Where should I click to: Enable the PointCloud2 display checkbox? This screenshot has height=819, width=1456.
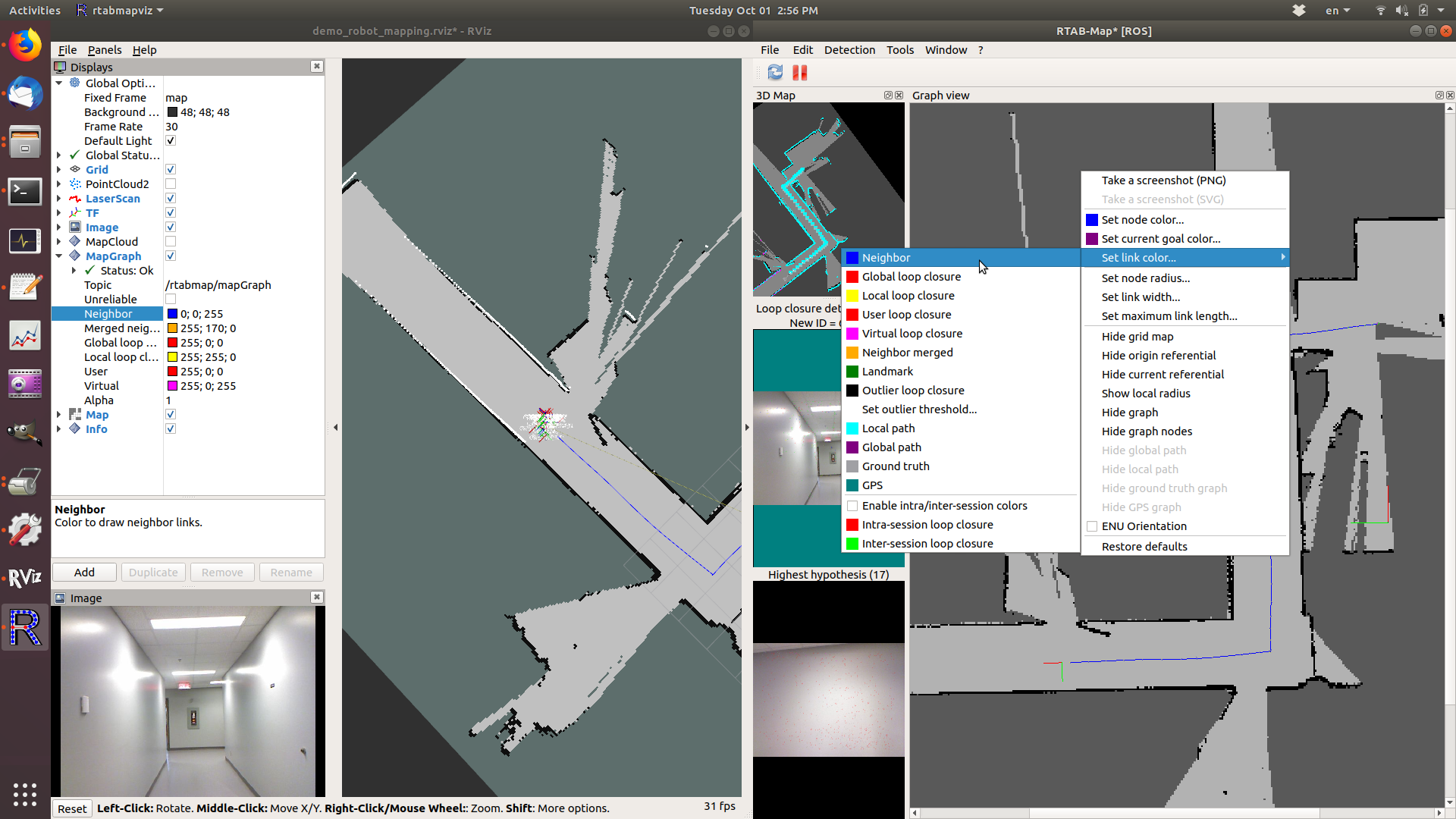click(171, 184)
